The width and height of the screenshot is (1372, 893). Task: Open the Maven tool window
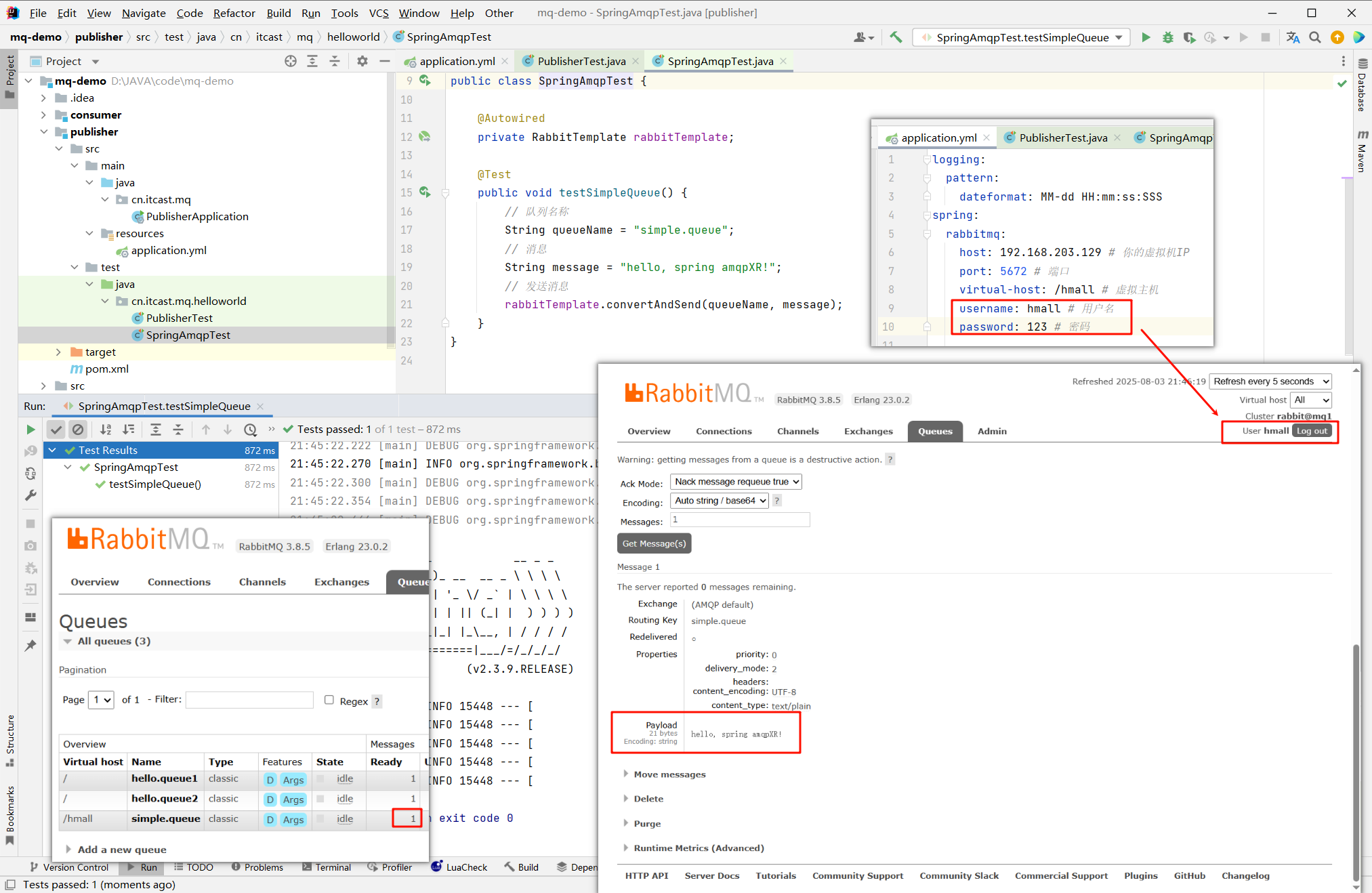[x=1363, y=151]
